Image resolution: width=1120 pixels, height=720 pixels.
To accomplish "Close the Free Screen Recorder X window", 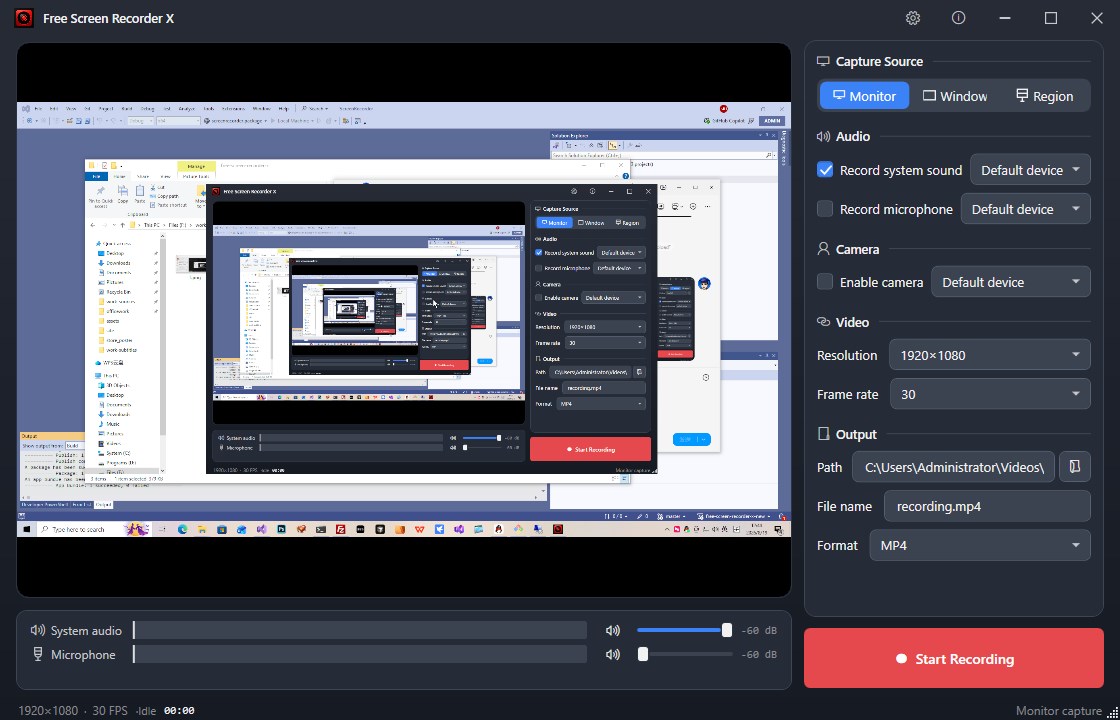I will [x=1097, y=18].
